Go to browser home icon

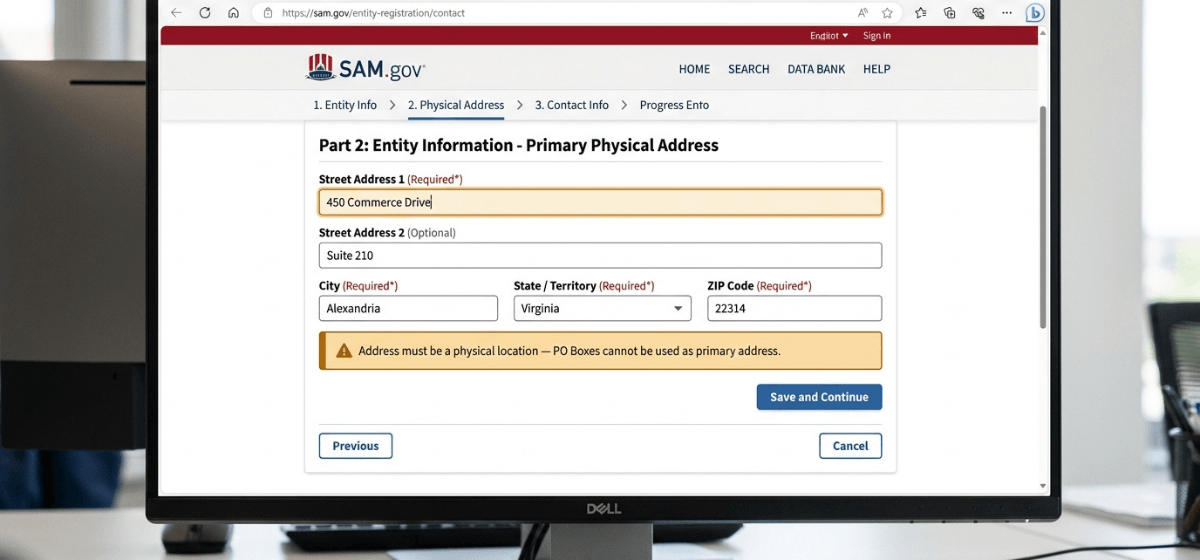point(233,13)
